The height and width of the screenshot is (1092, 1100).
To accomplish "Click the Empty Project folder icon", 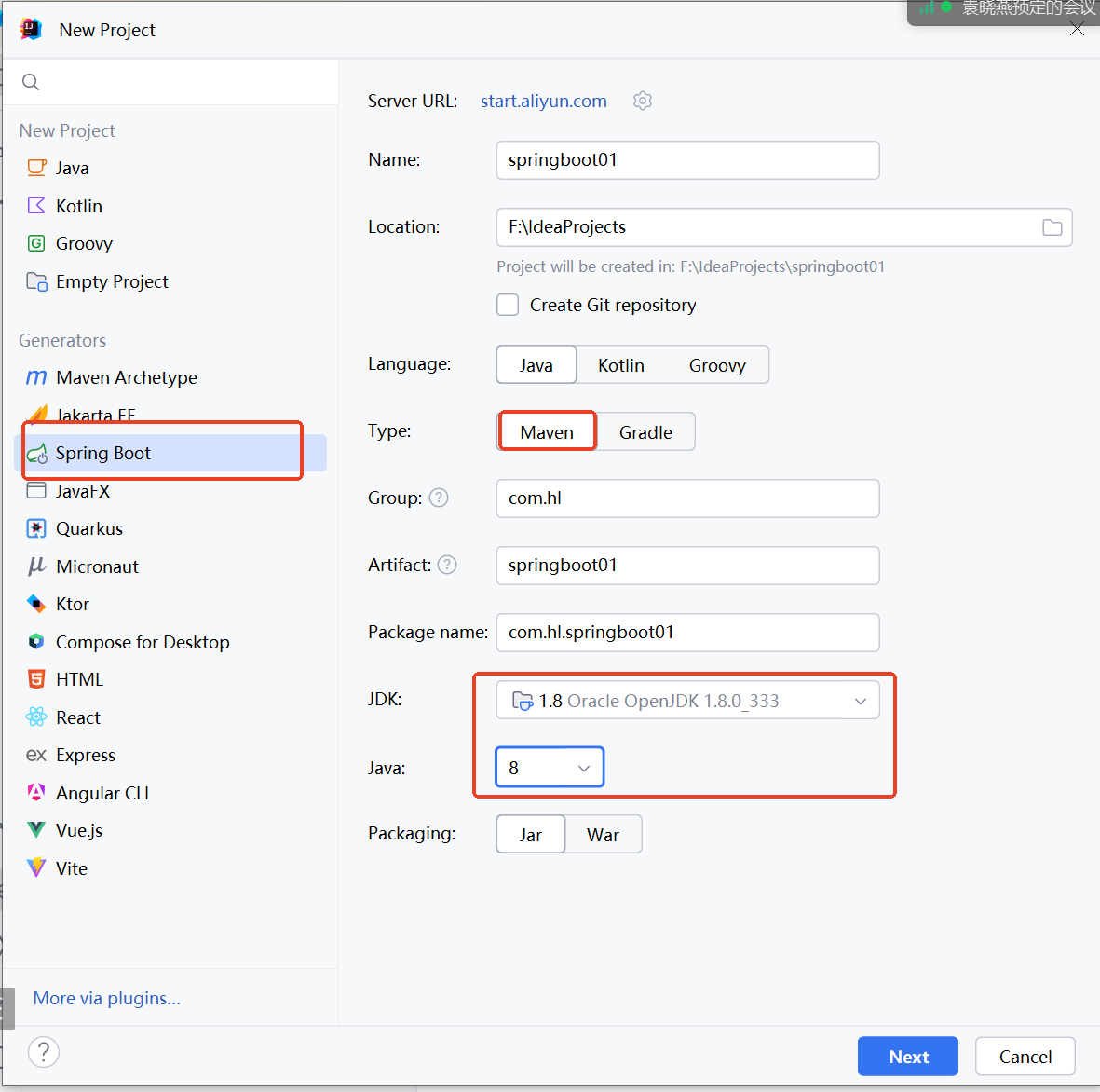I will tap(36, 281).
